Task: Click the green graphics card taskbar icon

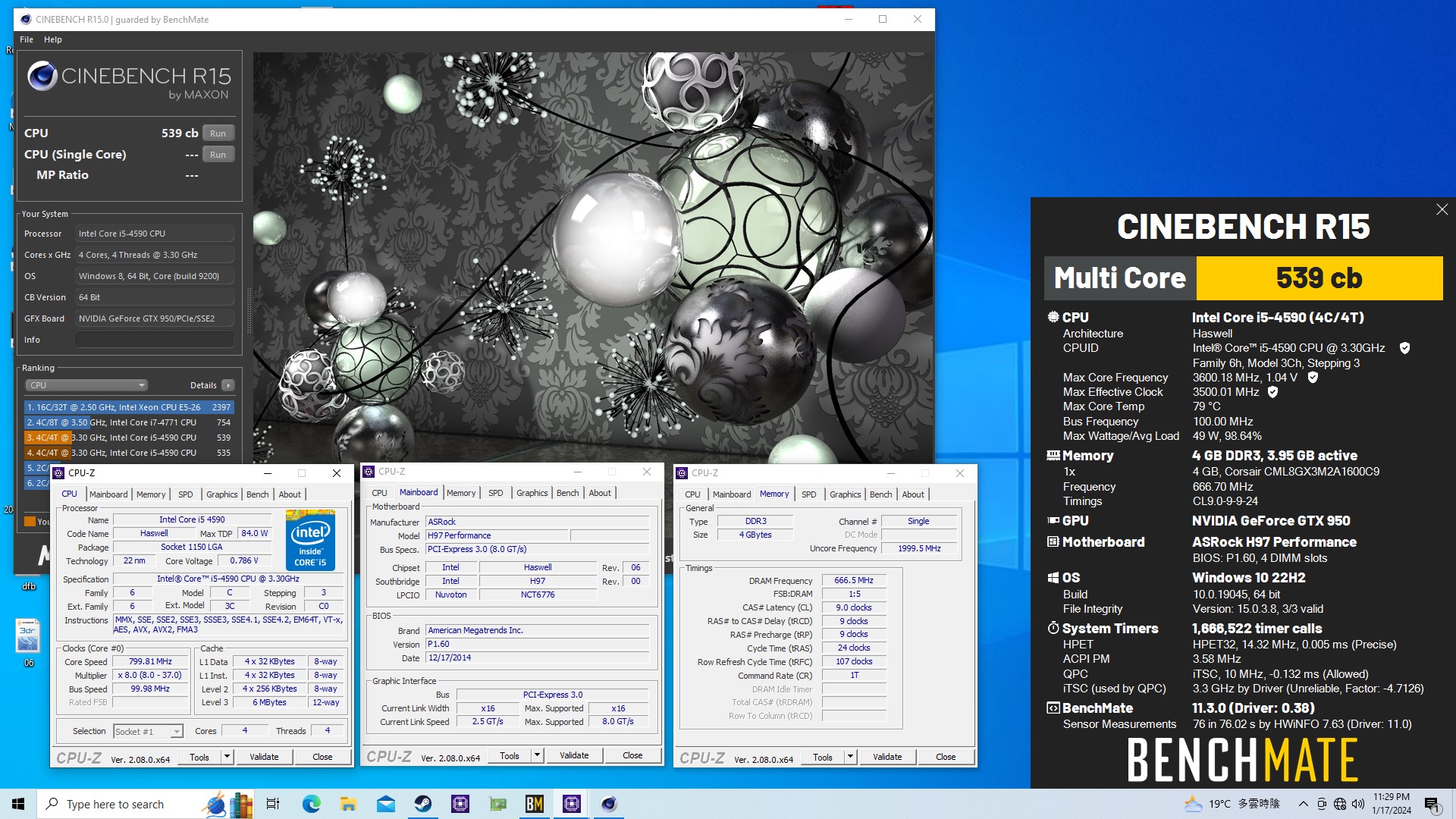Action: pyautogui.click(x=497, y=804)
